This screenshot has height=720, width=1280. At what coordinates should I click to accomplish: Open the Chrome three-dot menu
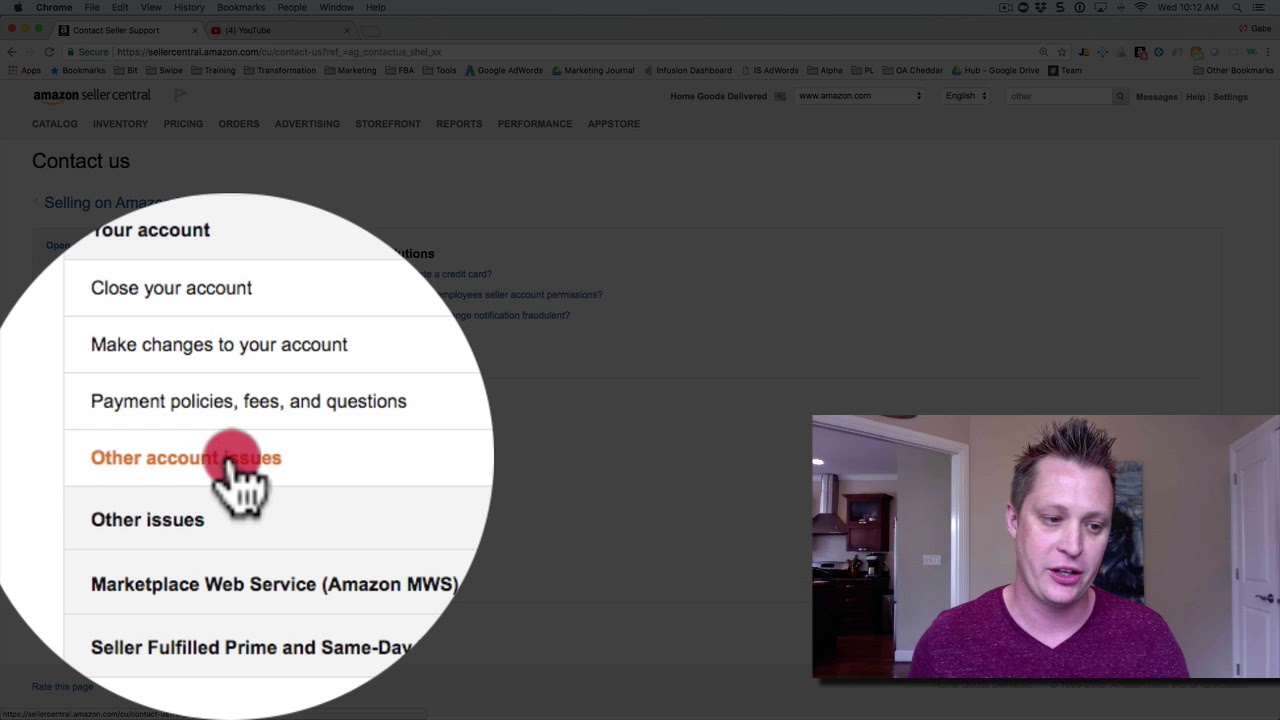click(x=1270, y=52)
